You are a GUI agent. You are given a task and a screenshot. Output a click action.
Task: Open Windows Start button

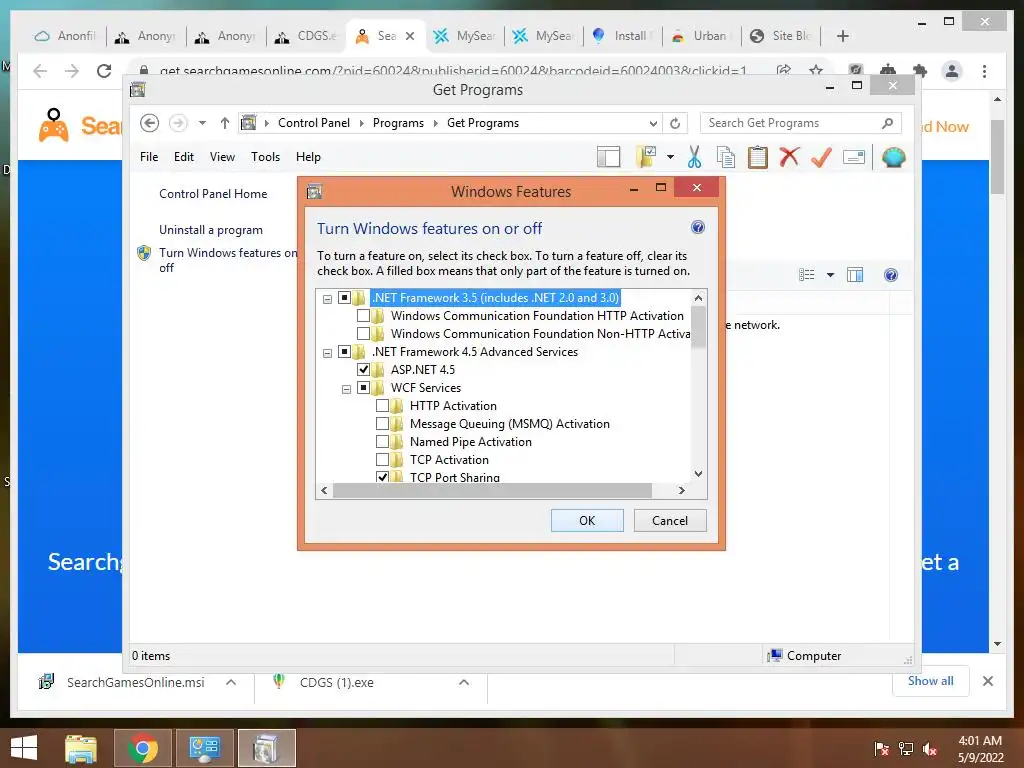24,748
